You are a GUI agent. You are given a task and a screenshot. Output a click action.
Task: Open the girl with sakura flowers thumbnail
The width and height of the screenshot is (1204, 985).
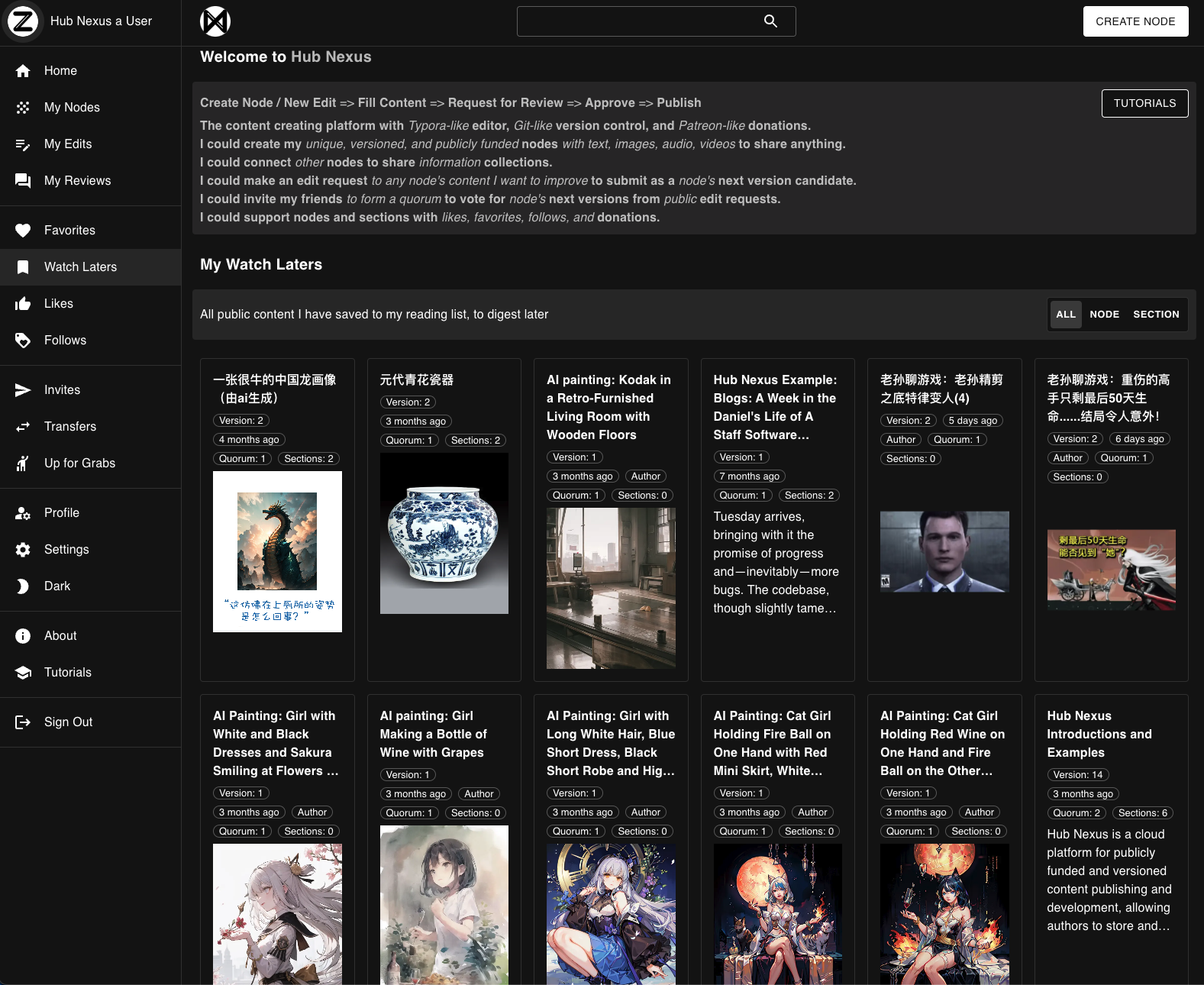[x=277, y=914]
